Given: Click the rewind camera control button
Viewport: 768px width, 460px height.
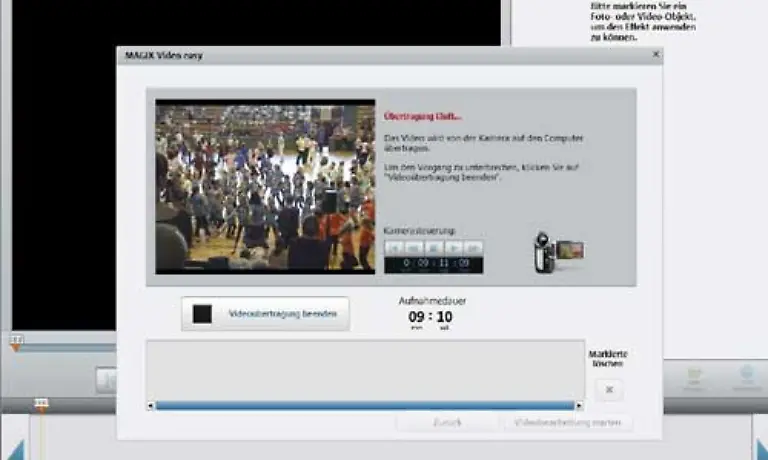Looking at the screenshot, I should click(394, 247).
